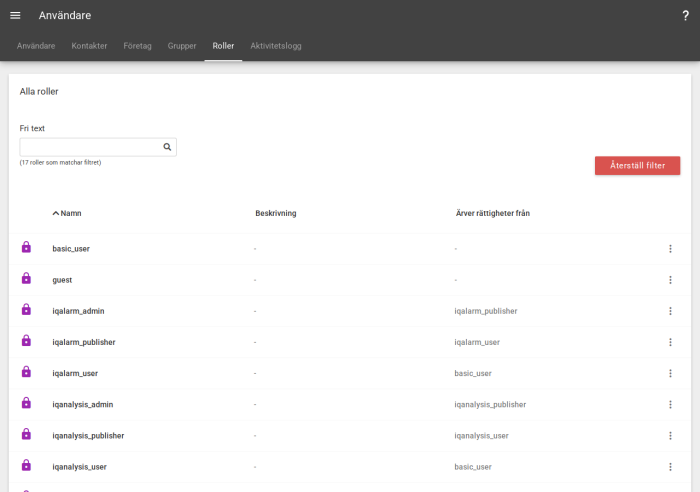Click inherited iqalarm_user in iqalarm_publisher row

(477, 342)
